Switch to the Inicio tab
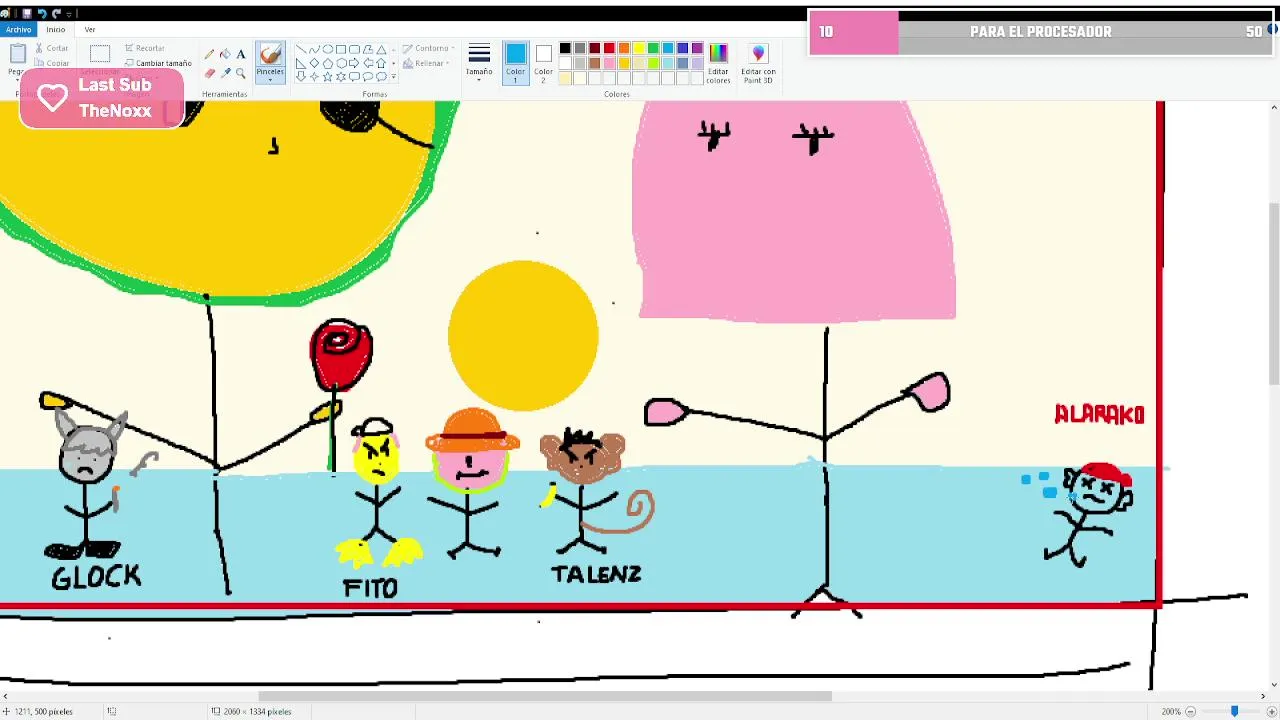The width and height of the screenshot is (1280, 720). 56,29
